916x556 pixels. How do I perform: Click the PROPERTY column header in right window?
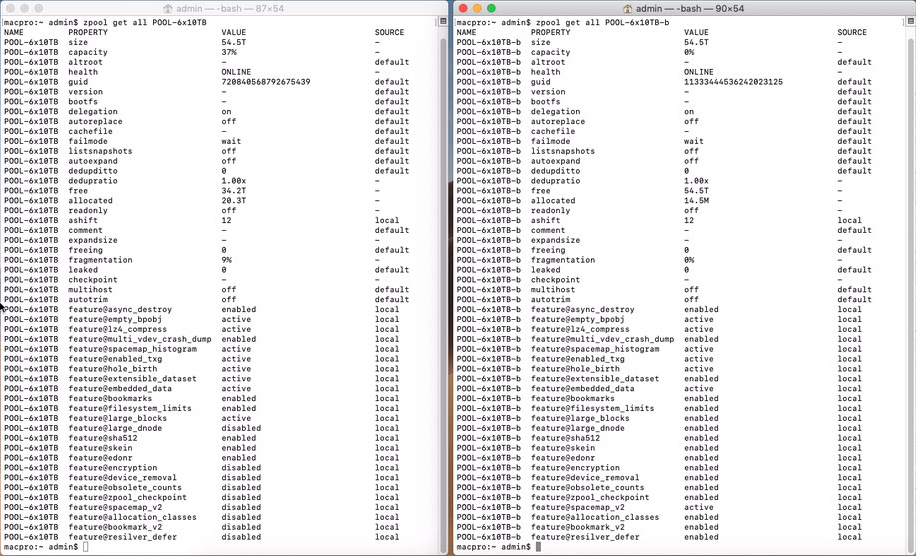550,32
